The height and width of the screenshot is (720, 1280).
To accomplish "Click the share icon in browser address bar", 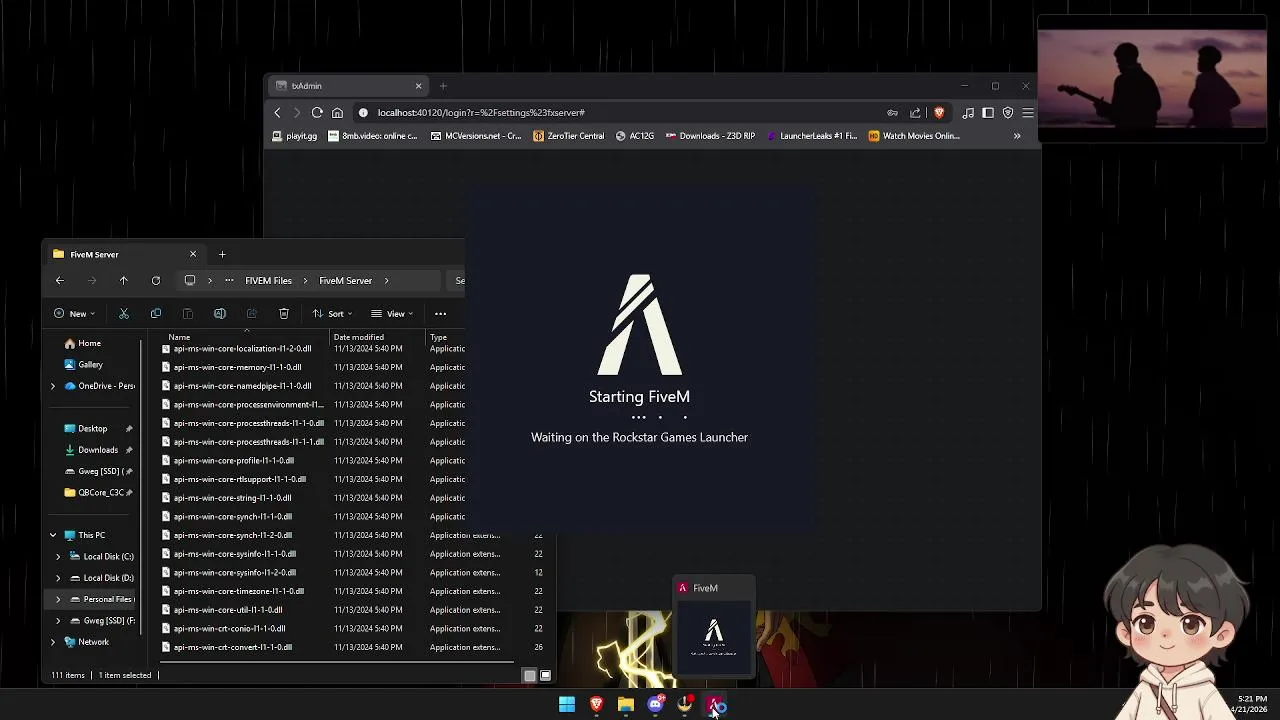I will click(915, 113).
